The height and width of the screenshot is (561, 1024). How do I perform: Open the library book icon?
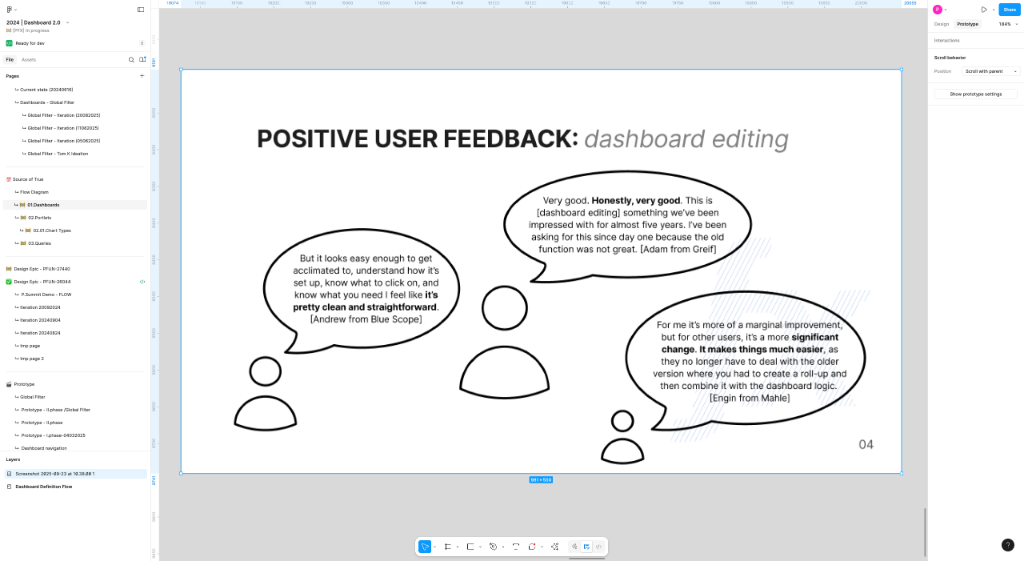[142, 59]
